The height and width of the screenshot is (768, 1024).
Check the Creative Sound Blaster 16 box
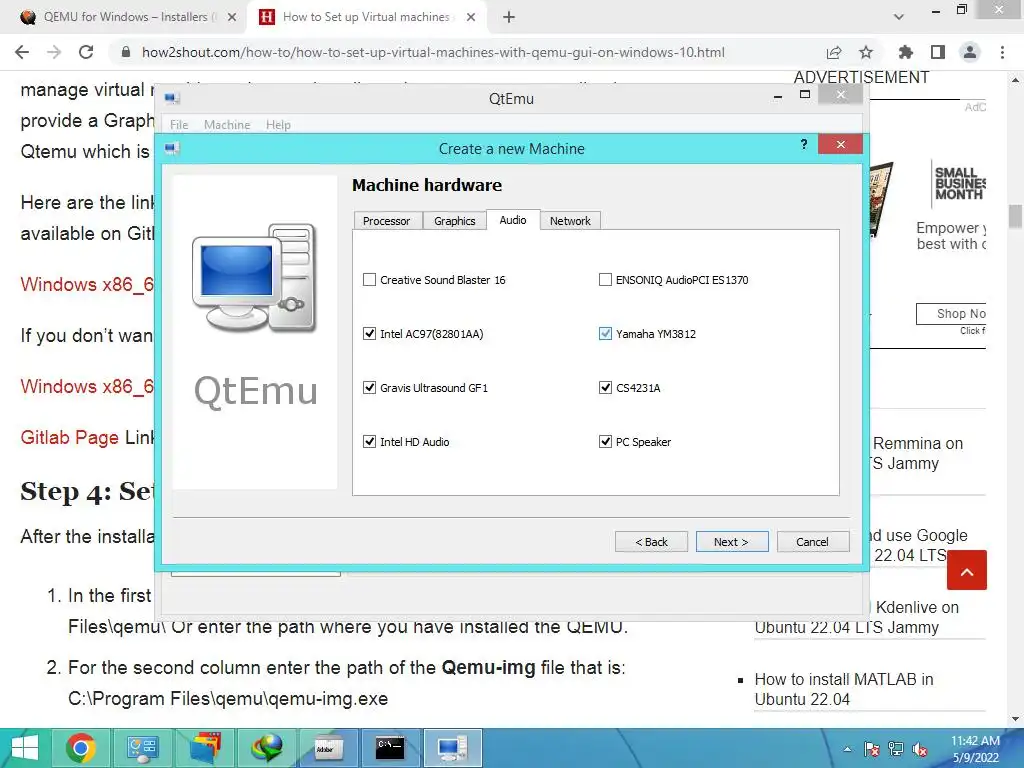pos(370,280)
